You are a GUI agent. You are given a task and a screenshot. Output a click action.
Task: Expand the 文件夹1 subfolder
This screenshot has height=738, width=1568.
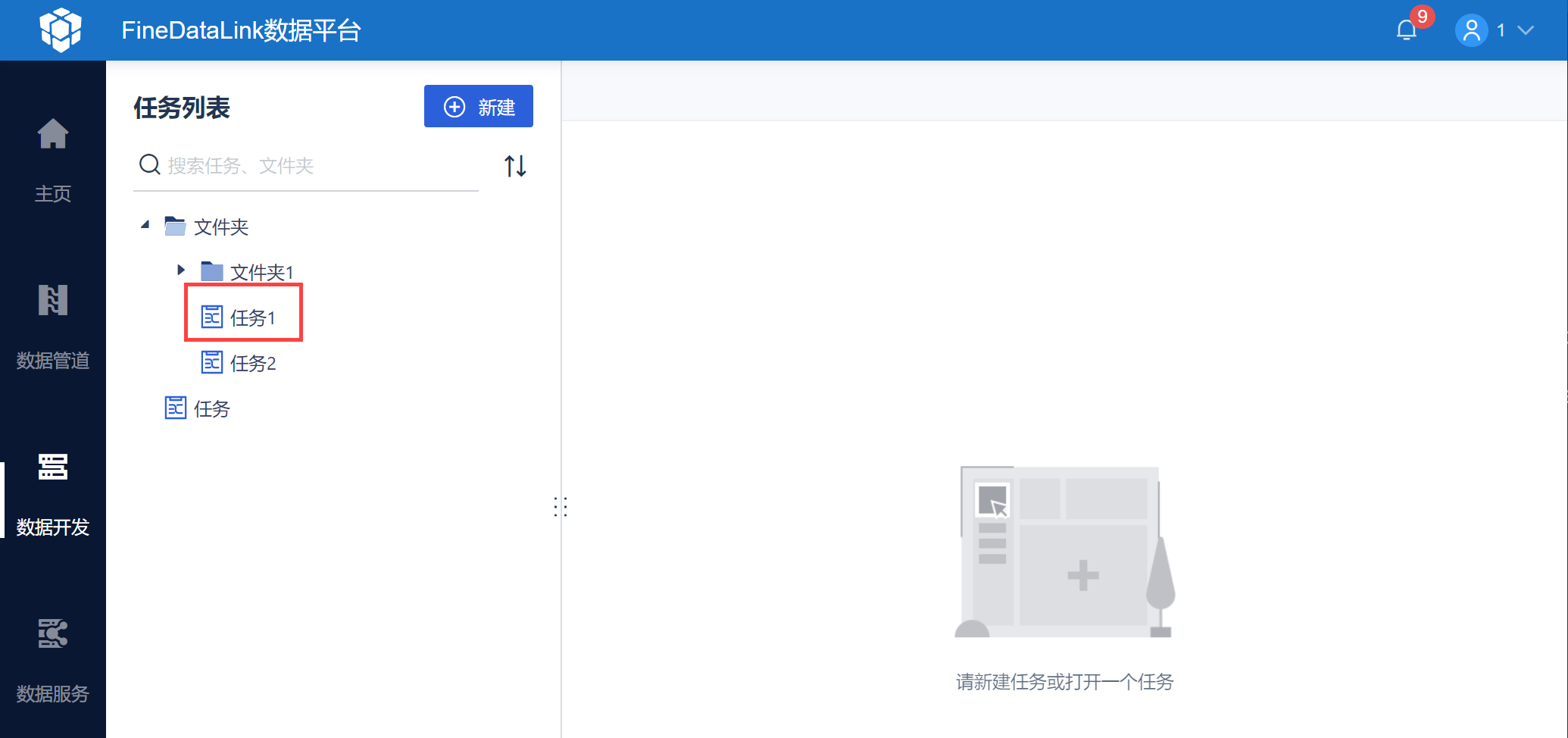[x=181, y=270]
